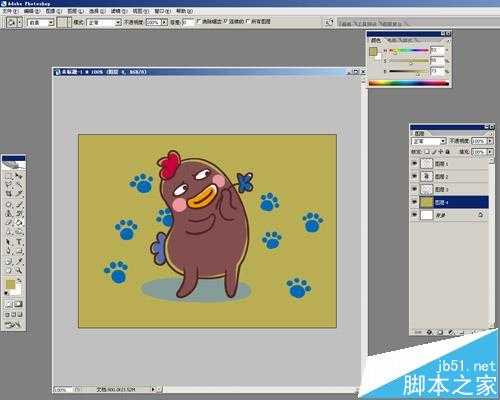500x400 pixels.
Task: Select the Eyedropper tool
Action: [19, 261]
